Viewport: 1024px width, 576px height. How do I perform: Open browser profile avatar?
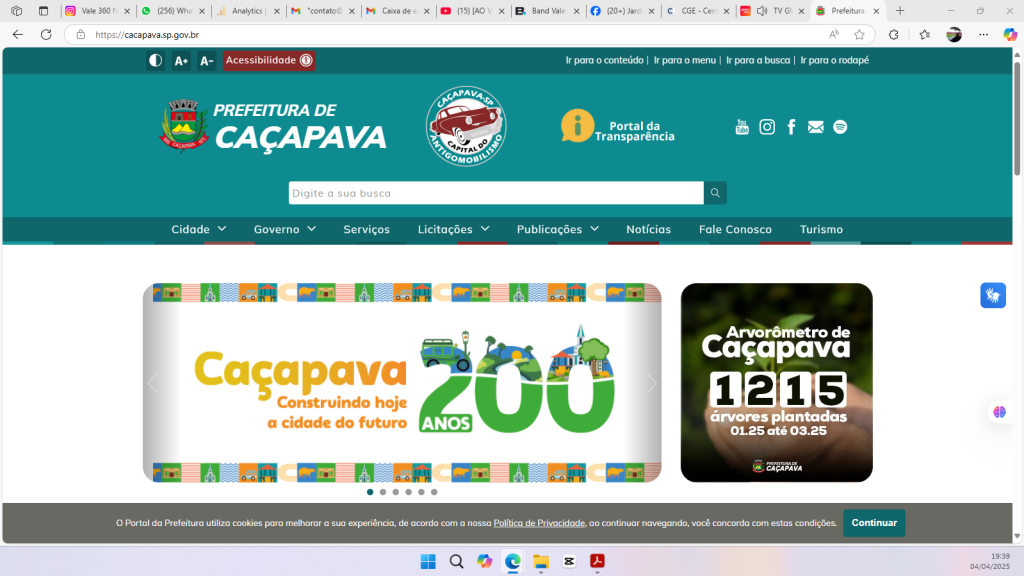(x=954, y=35)
